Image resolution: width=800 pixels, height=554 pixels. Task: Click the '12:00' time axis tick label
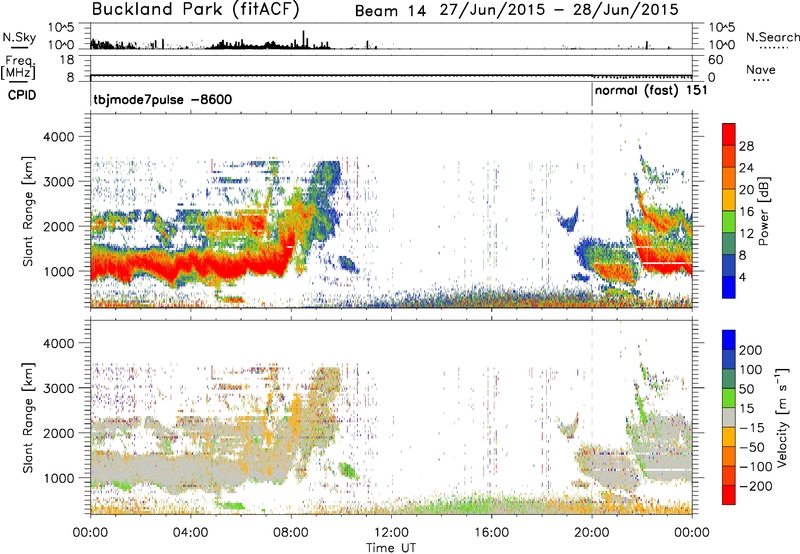point(391,532)
